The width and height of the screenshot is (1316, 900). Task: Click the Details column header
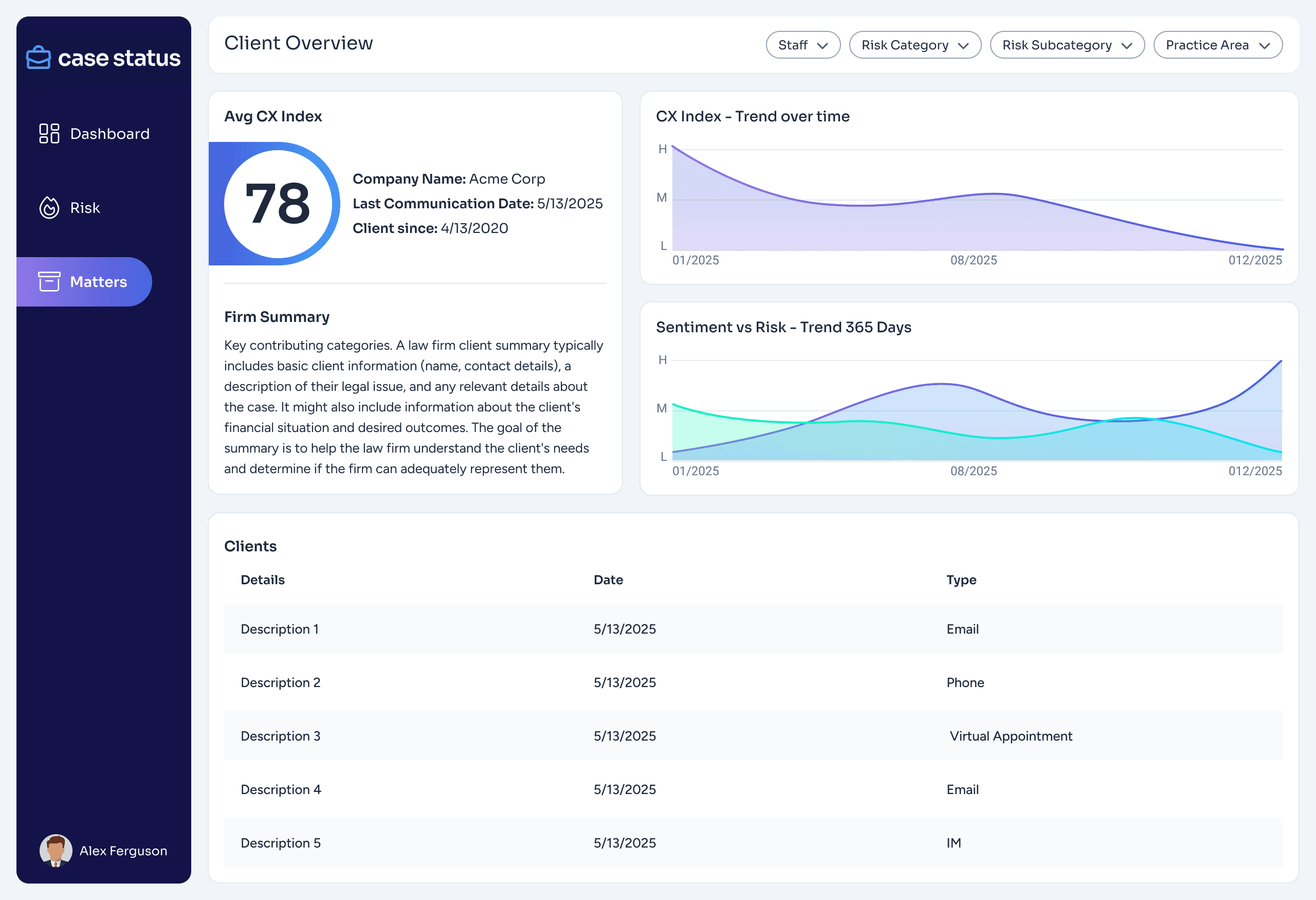(x=263, y=580)
